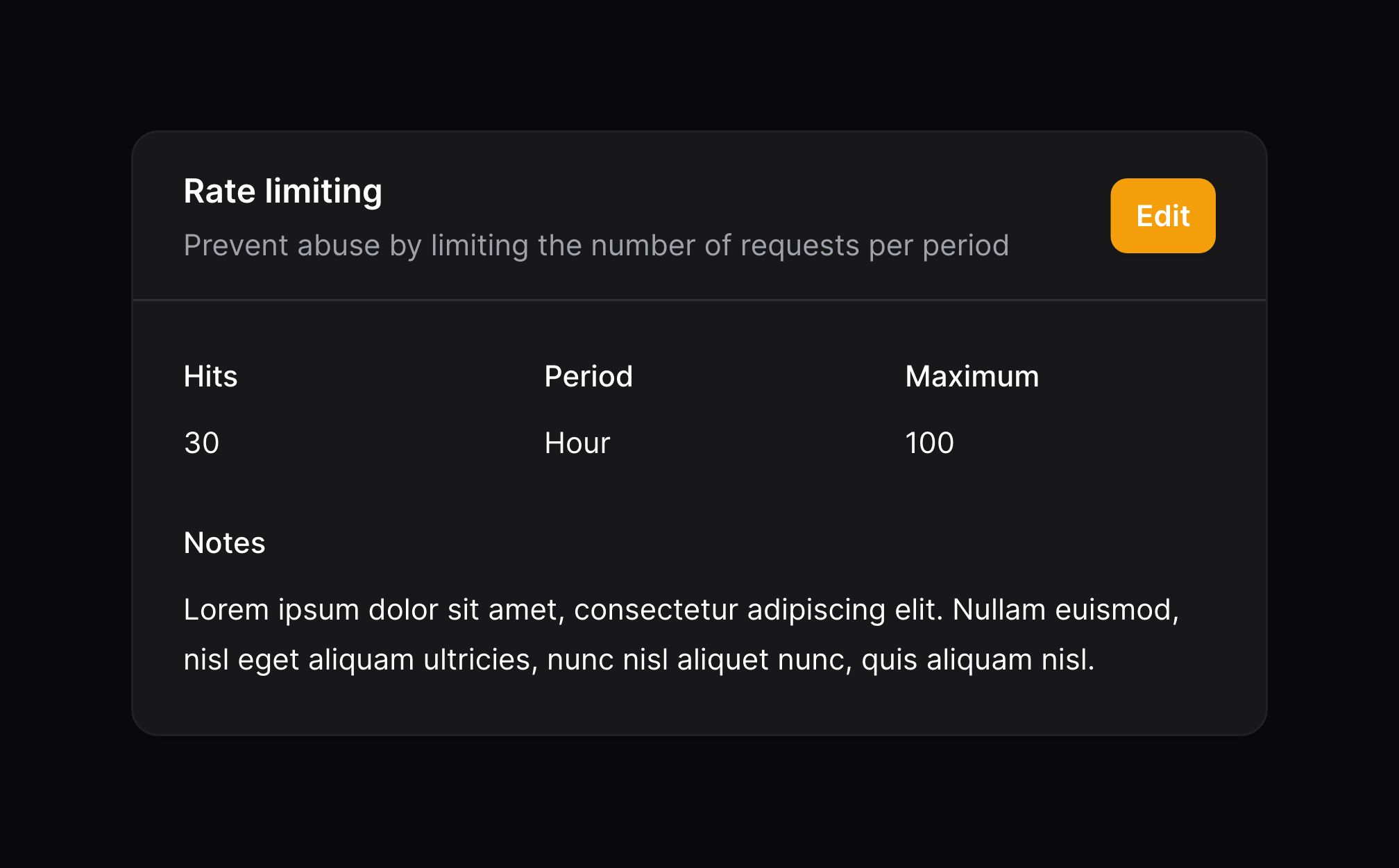Click the orange Edit button
The width and height of the screenshot is (1399, 868).
click(x=1162, y=216)
